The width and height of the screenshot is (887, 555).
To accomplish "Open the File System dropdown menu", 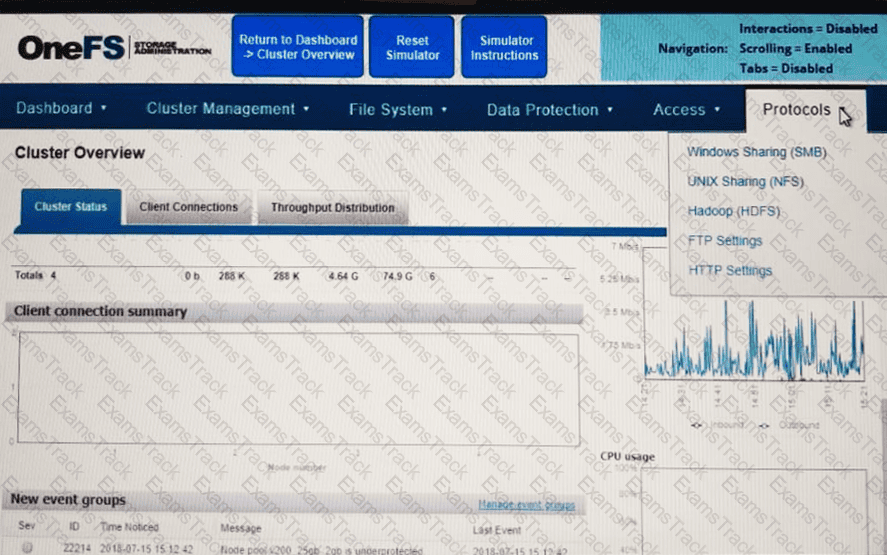I will click(x=398, y=110).
